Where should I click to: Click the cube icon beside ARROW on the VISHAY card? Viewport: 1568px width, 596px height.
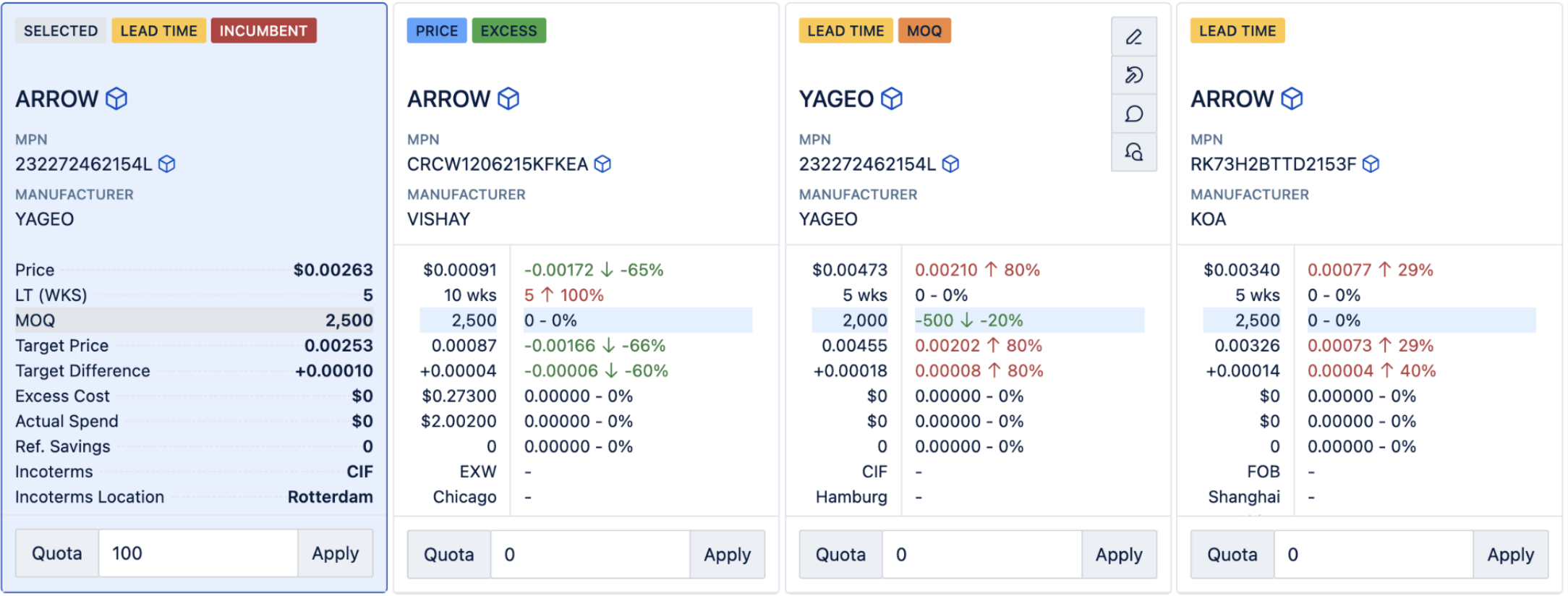tap(508, 98)
